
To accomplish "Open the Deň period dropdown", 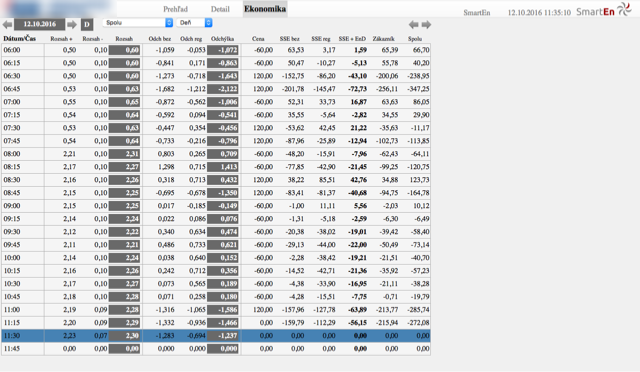I will coord(195,23).
